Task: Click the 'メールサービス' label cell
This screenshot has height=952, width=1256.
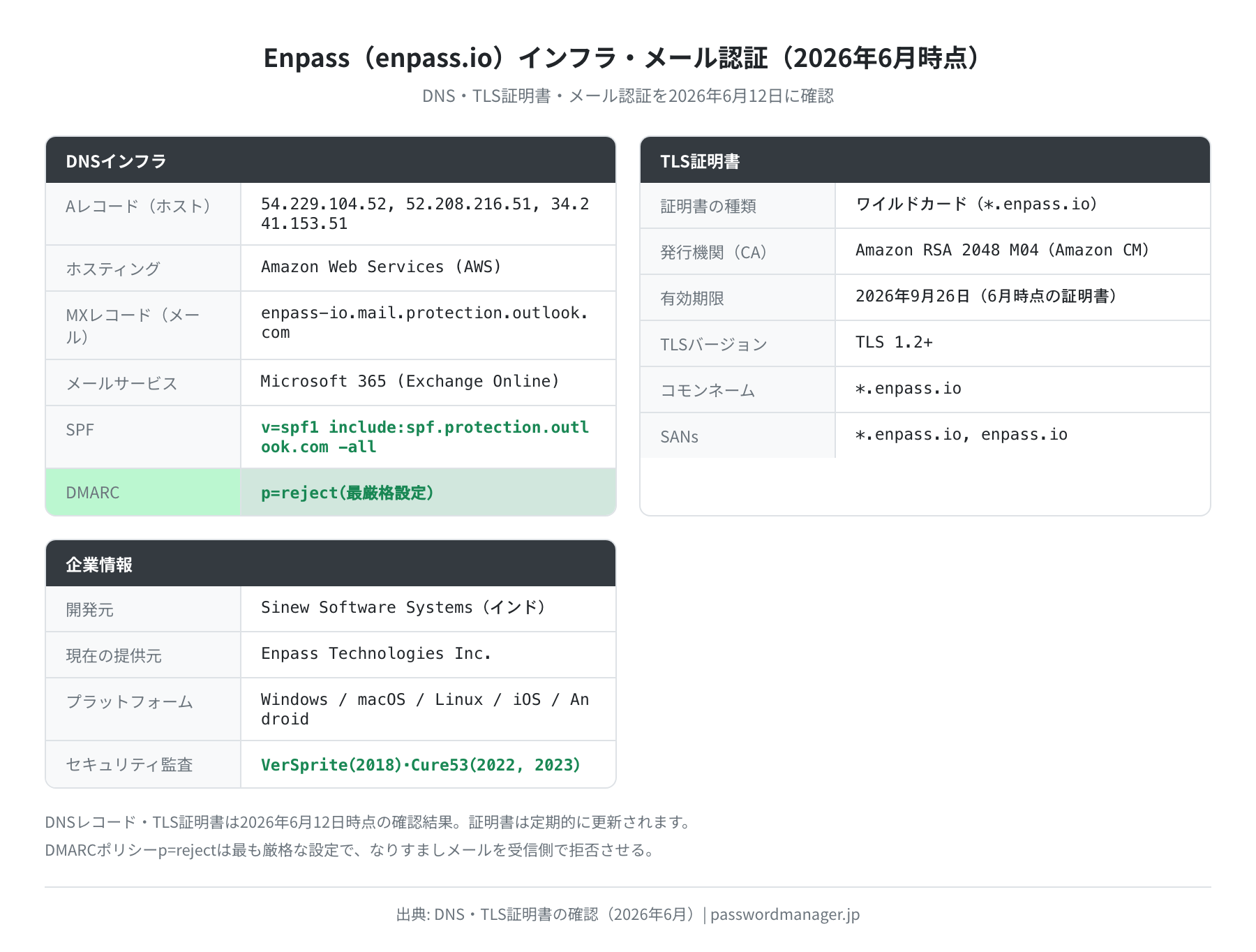Action: (143, 383)
